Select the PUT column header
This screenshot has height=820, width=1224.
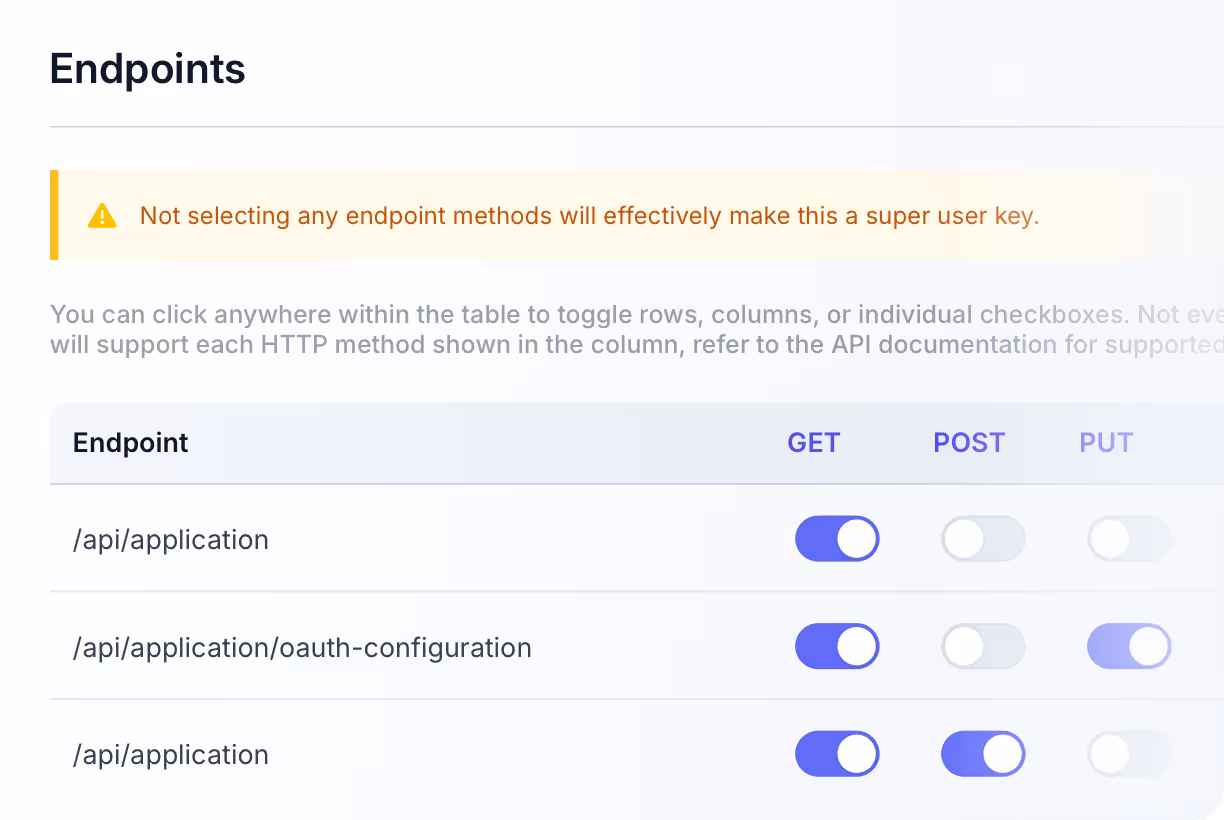pos(1105,442)
